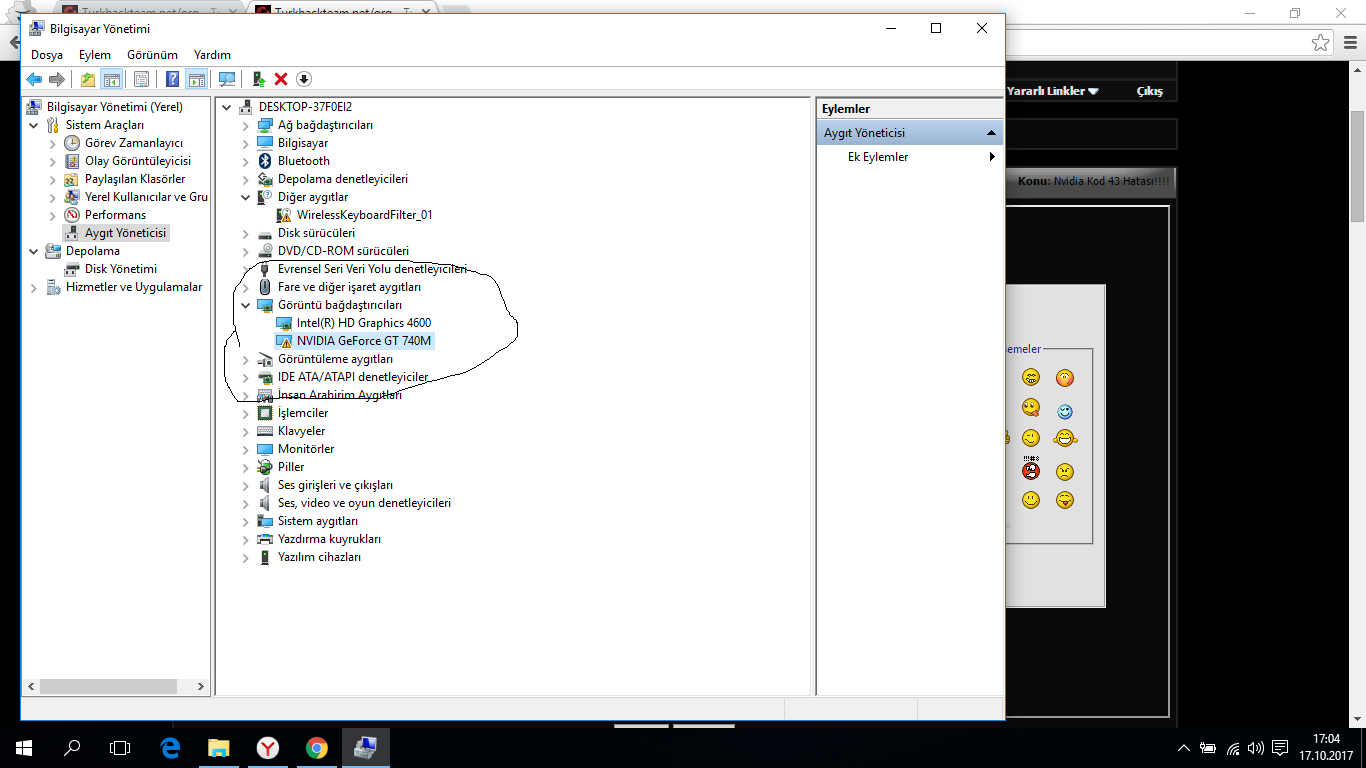Viewport: 1366px width, 768px height.
Task: Expand Ağ bağdaştırıcıları node
Action: pos(246,125)
